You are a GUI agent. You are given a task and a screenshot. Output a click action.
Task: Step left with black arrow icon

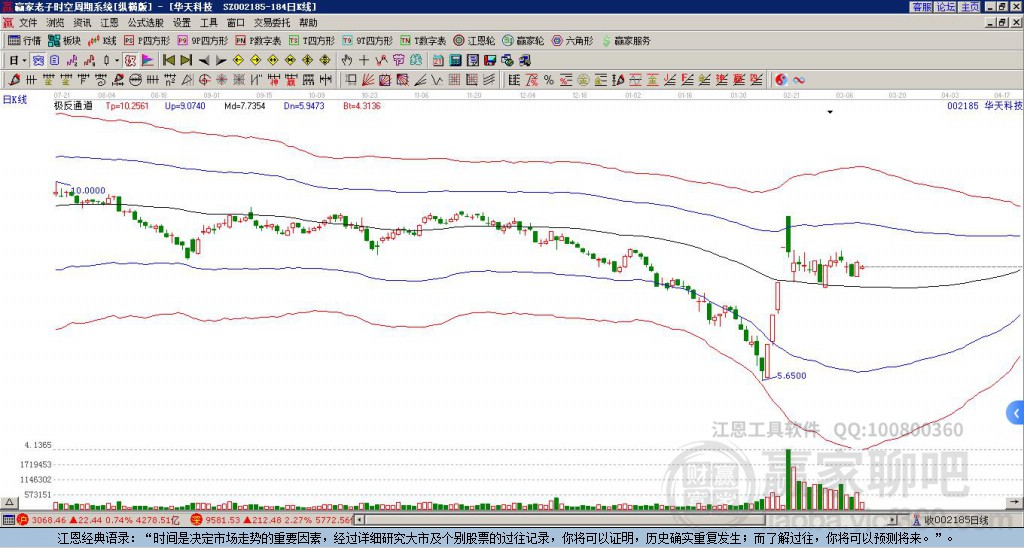click(x=204, y=61)
